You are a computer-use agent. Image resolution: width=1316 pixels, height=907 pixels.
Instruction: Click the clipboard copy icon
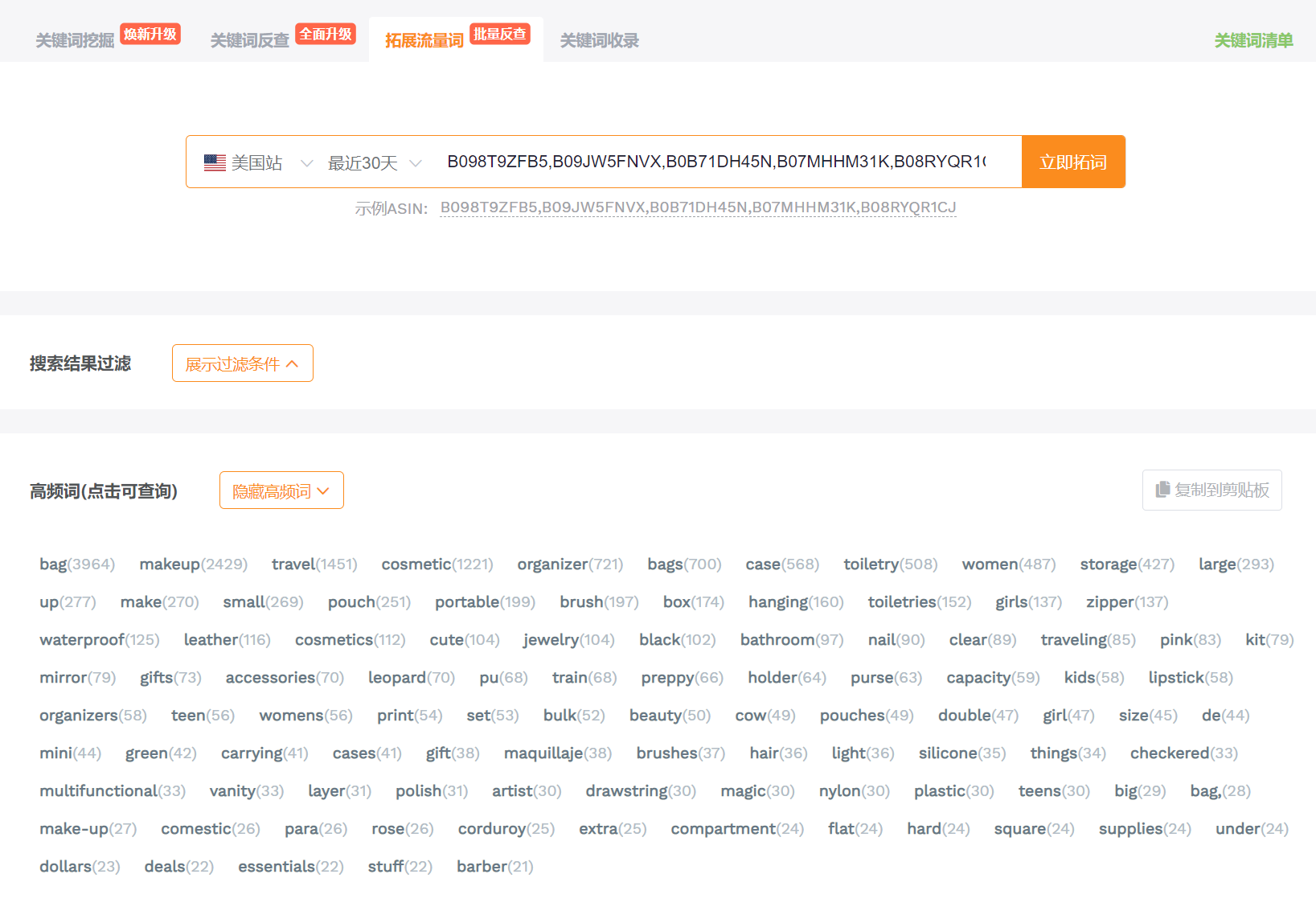point(1162,490)
